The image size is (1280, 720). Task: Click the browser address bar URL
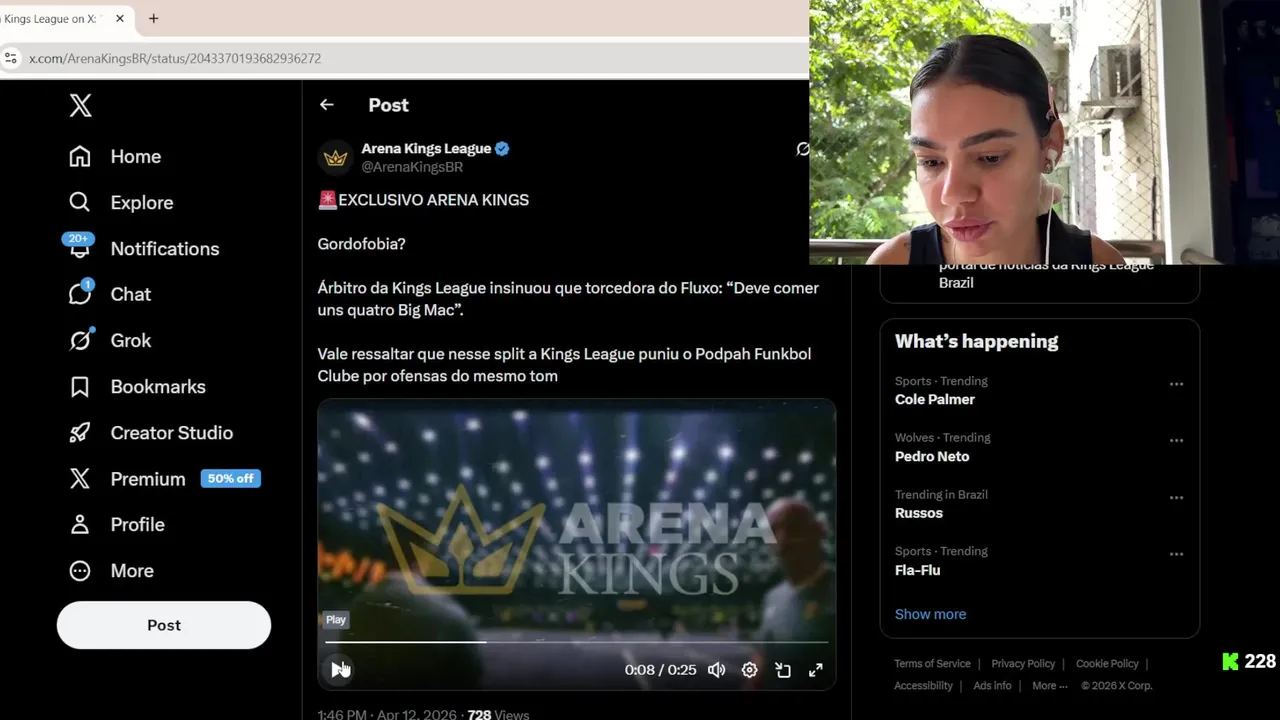point(175,58)
